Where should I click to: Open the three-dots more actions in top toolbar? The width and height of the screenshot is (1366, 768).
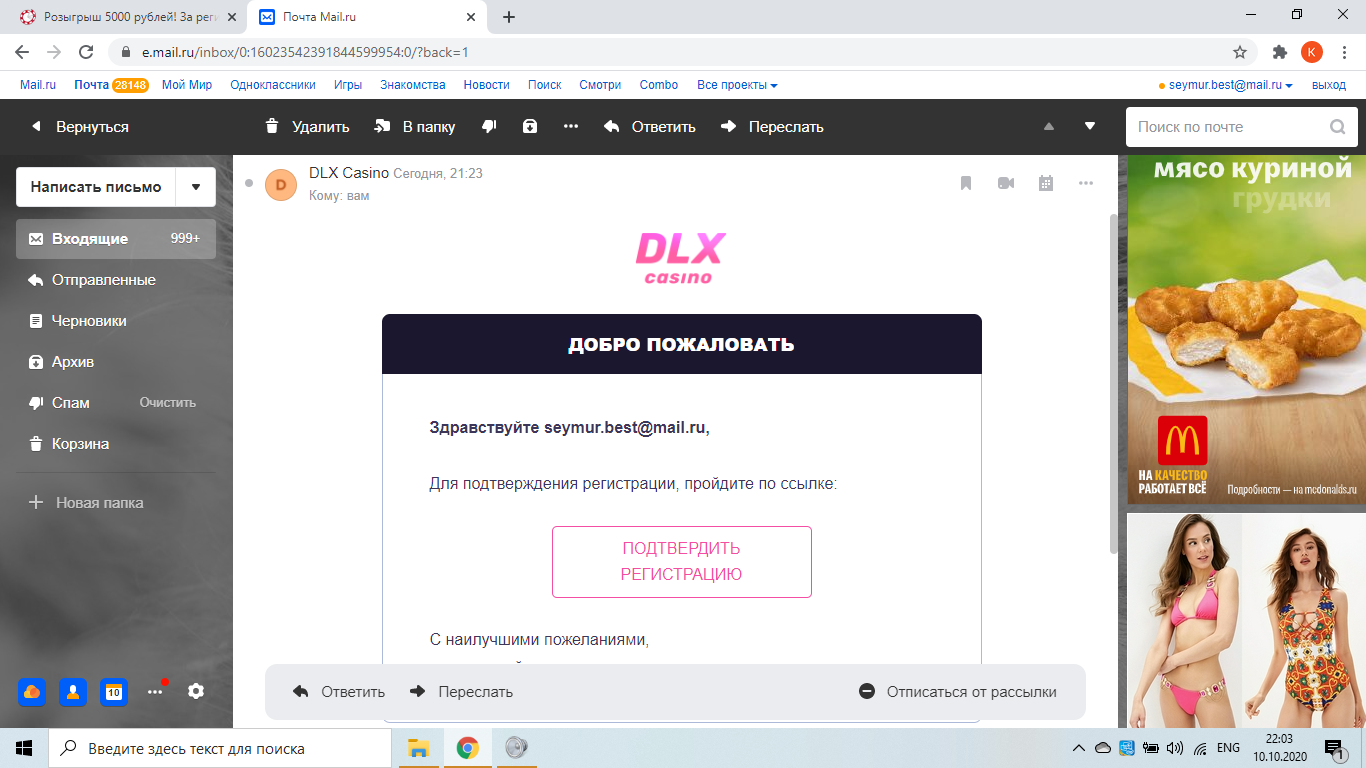click(571, 127)
